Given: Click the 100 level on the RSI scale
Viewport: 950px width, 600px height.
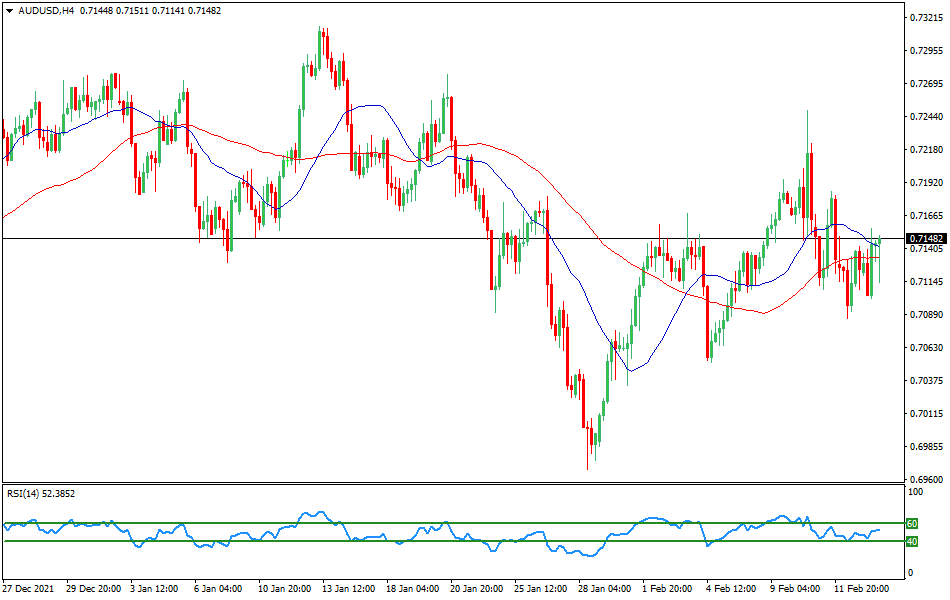Looking at the screenshot, I should (917, 490).
